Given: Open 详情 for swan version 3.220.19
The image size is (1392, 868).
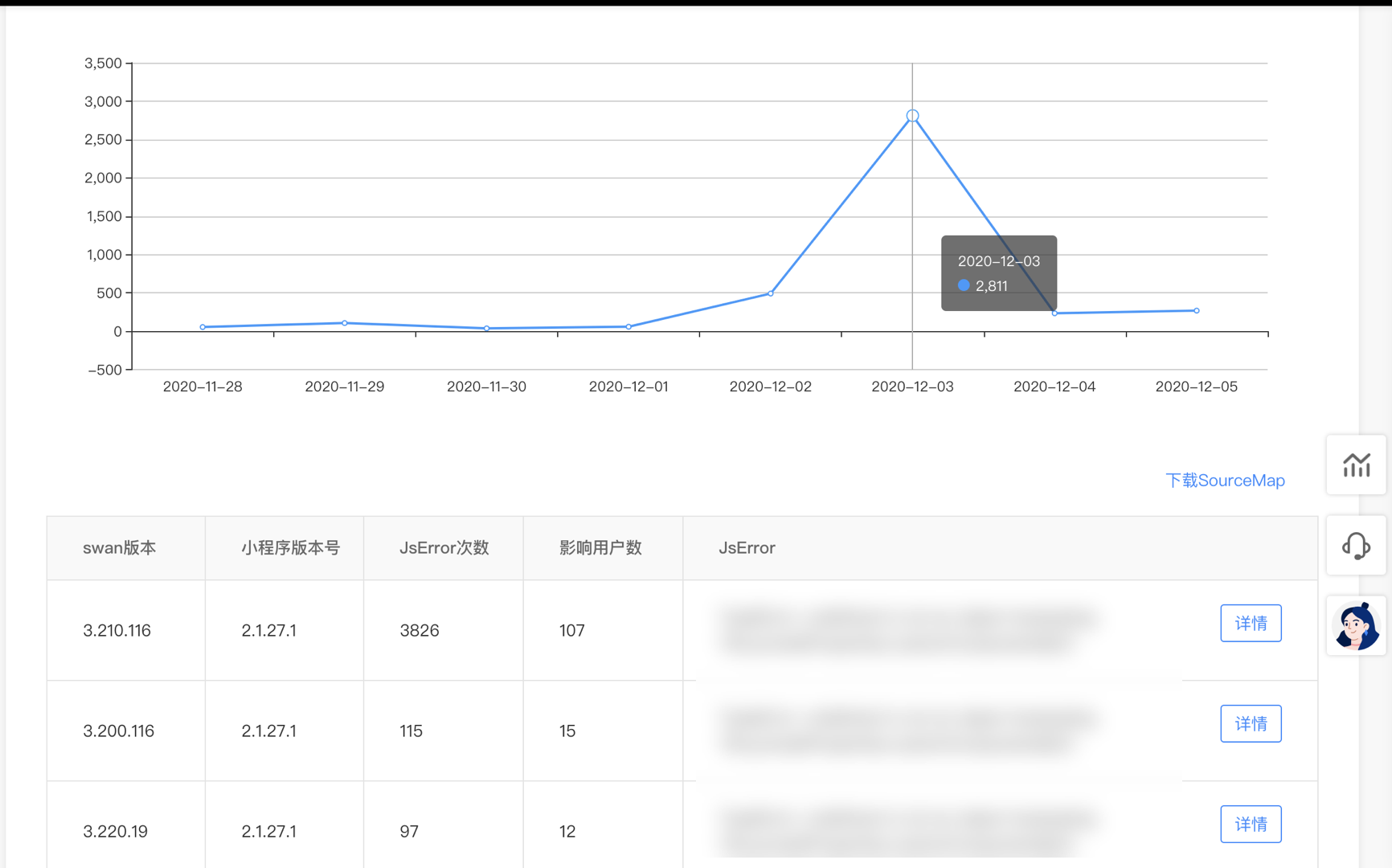Looking at the screenshot, I should tap(1251, 825).
